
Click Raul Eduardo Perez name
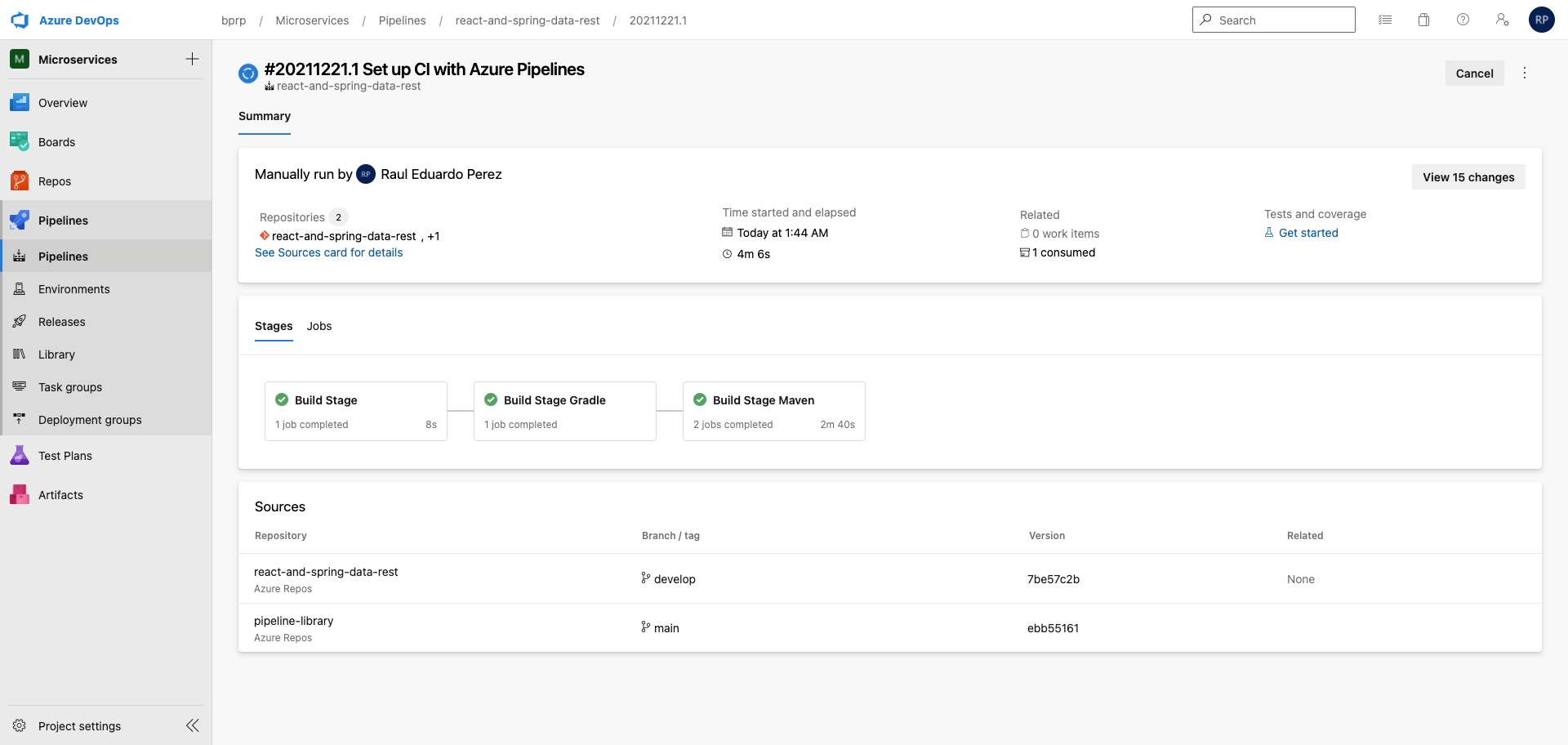click(x=441, y=174)
